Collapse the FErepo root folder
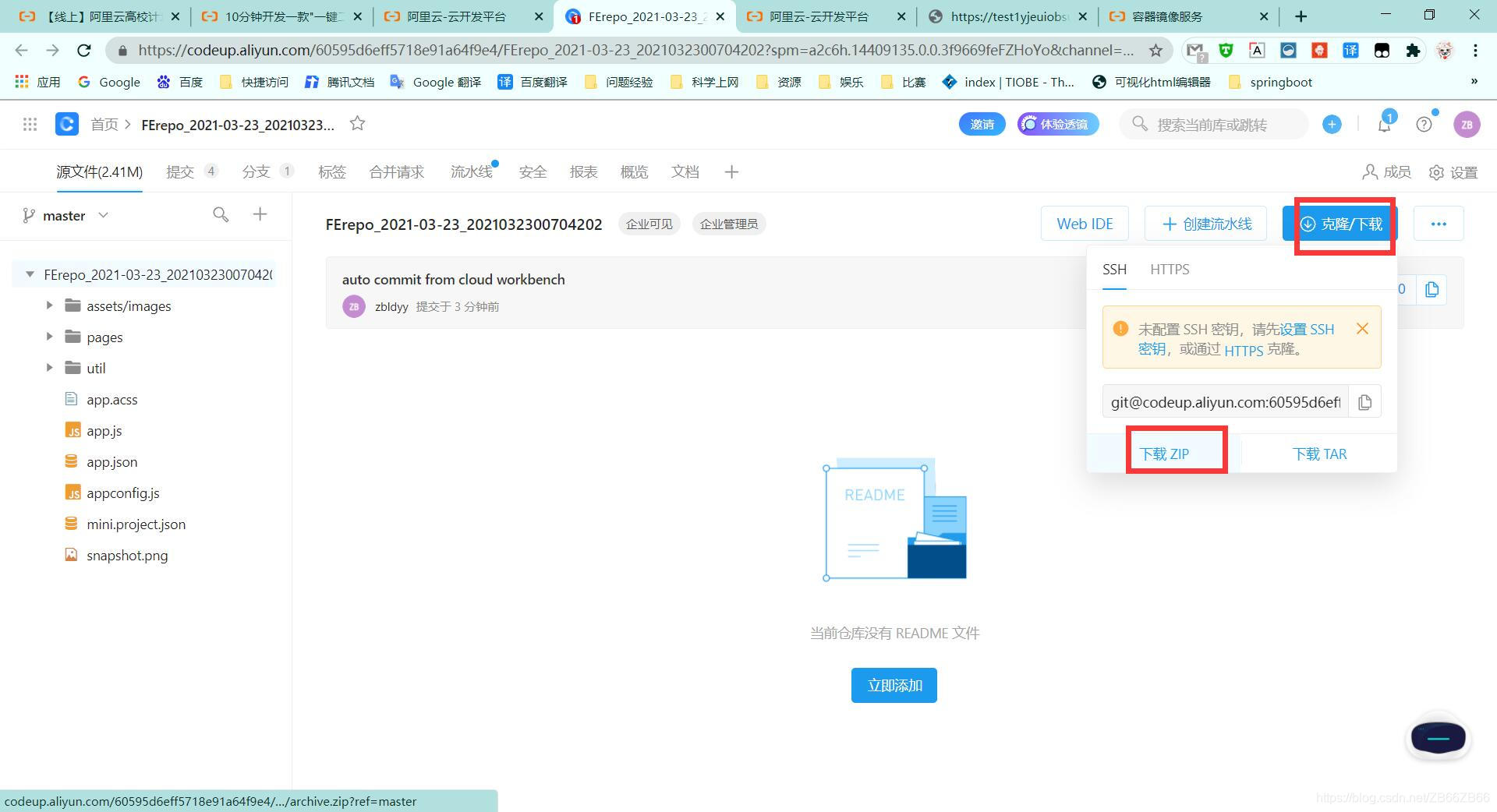The width and height of the screenshot is (1497, 812). pyautogui.click(x=30, y=274)
